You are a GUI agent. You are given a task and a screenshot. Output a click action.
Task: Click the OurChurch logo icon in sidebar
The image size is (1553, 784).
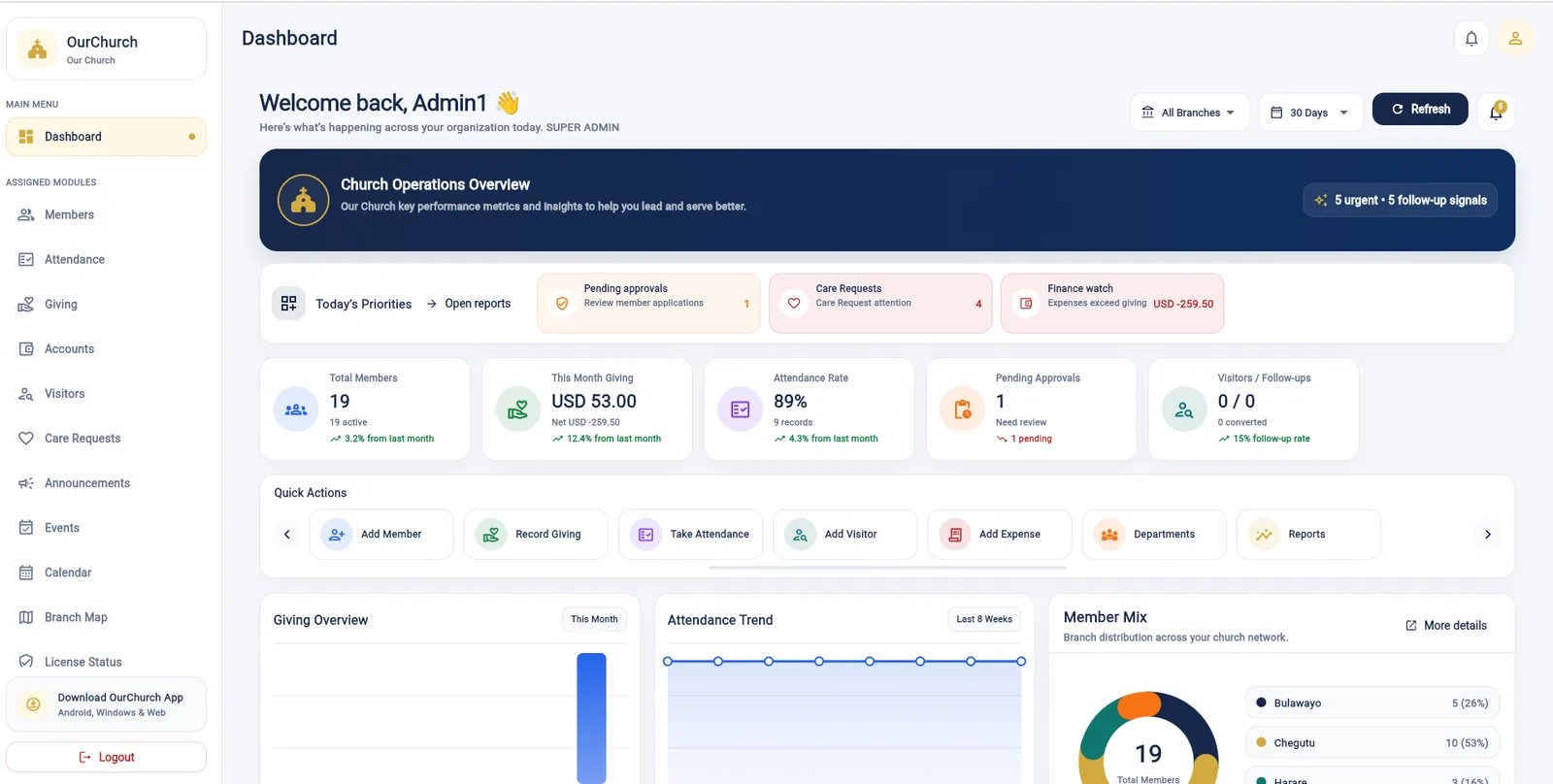point(37,49)
